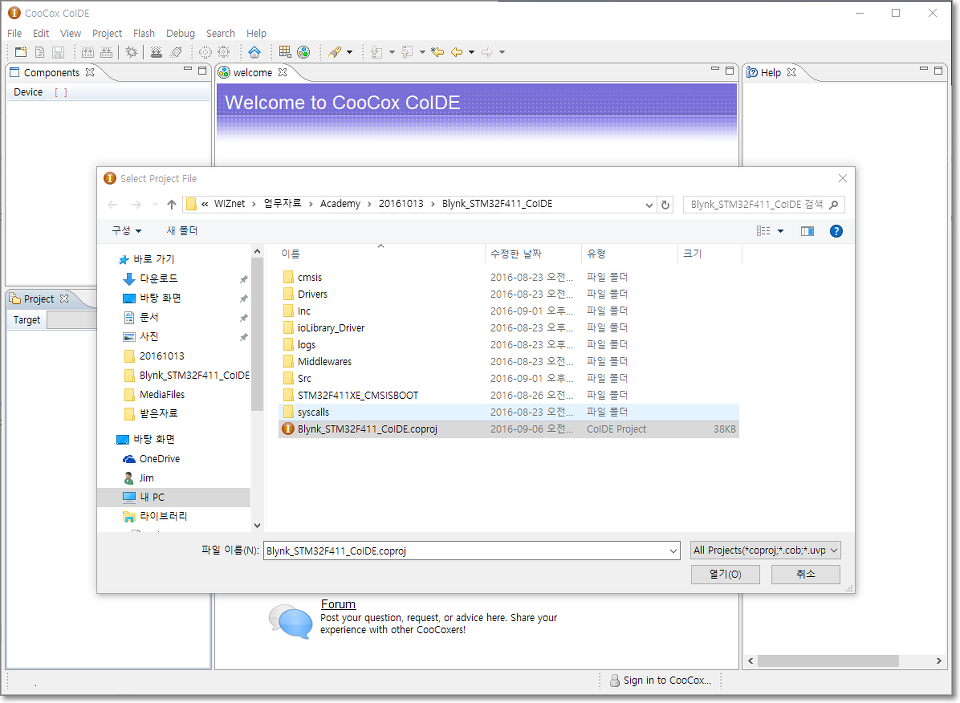Close the Components tab with its X

[x=90, y=72]
